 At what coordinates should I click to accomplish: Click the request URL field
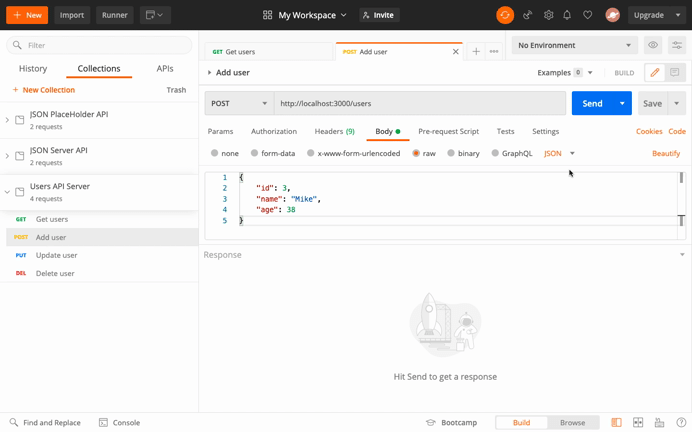tap(420, 103)
